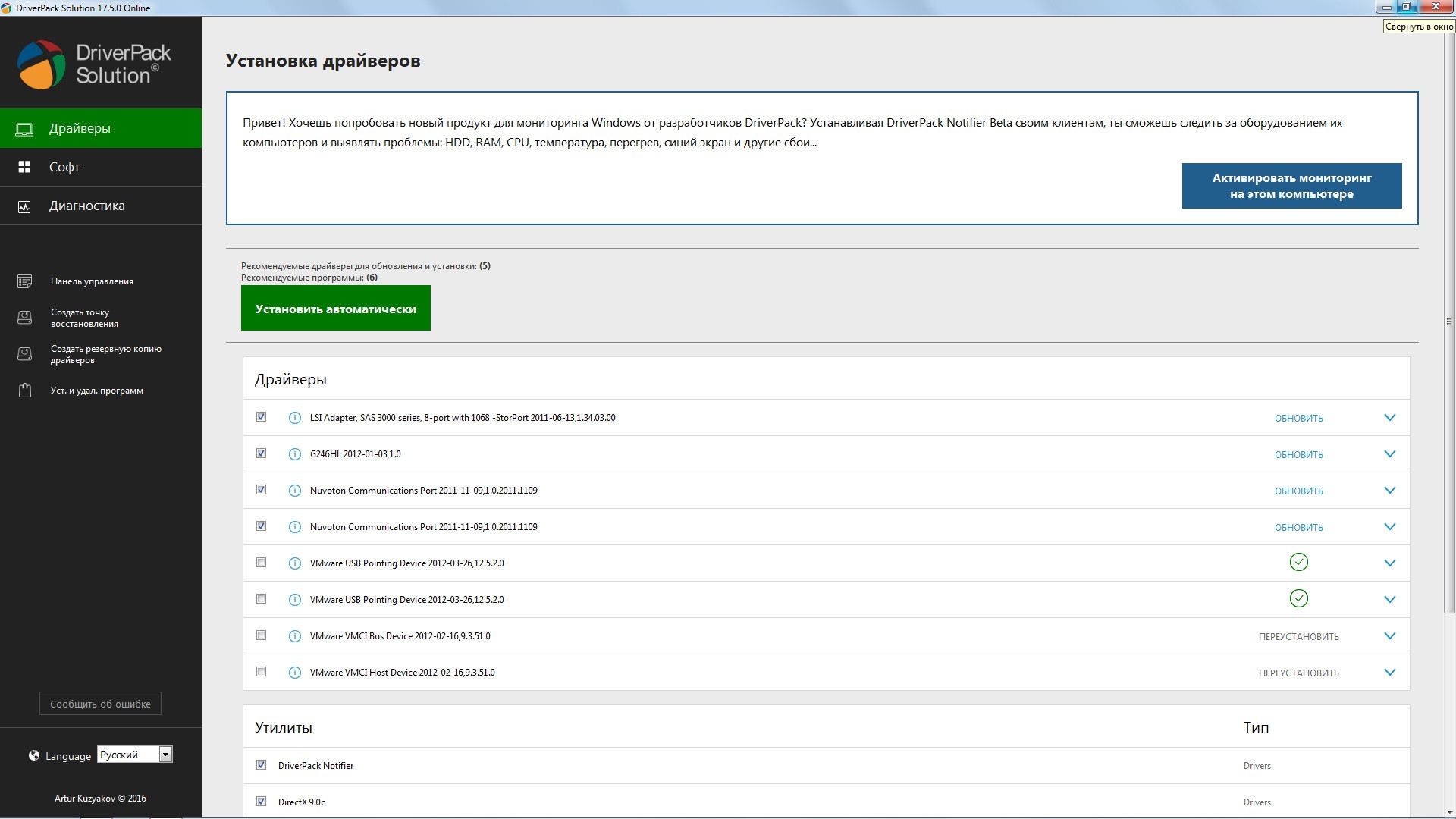
Task: Open the Language dropdown showing Русский
Action: [x=135, y=755]
